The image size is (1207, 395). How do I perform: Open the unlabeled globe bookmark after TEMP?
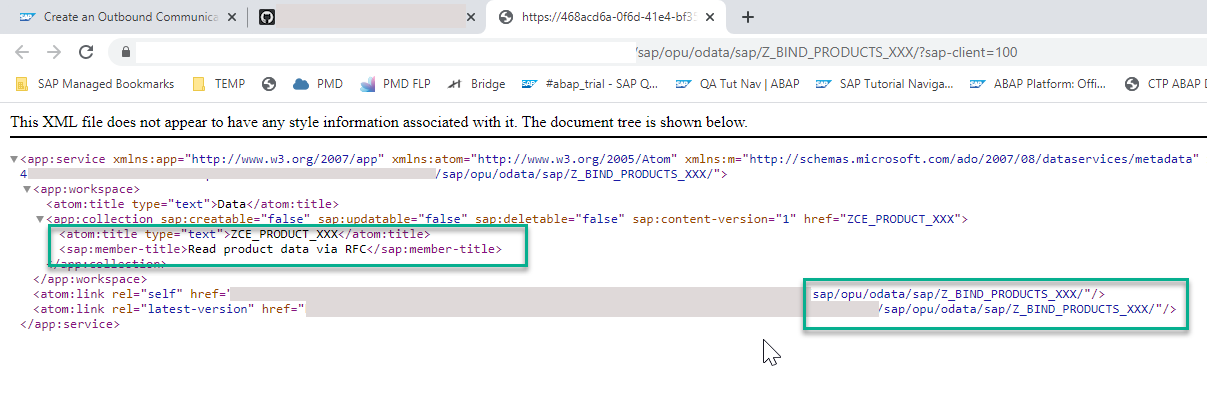coord(269,84)
